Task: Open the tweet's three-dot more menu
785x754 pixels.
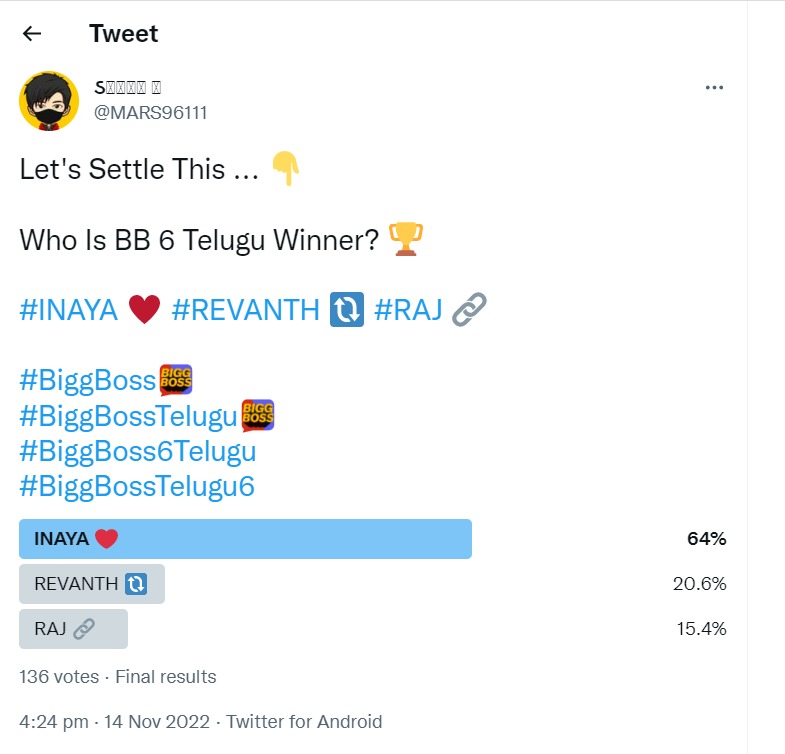Action: coord(714,88)
